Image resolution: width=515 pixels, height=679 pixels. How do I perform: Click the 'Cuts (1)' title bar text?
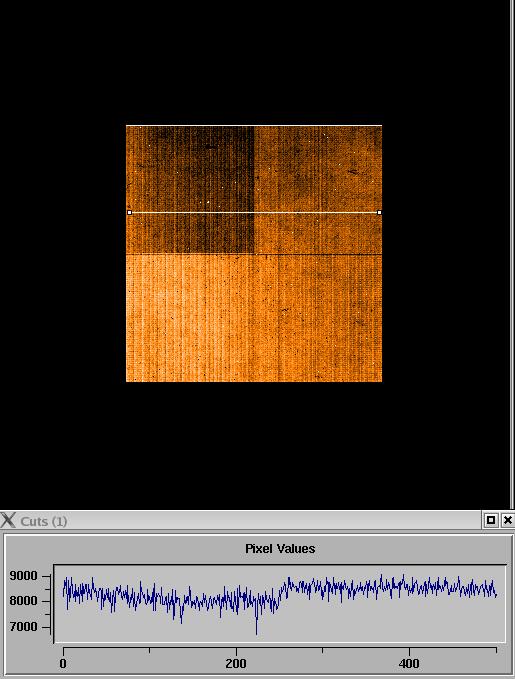tap(44, 521)
